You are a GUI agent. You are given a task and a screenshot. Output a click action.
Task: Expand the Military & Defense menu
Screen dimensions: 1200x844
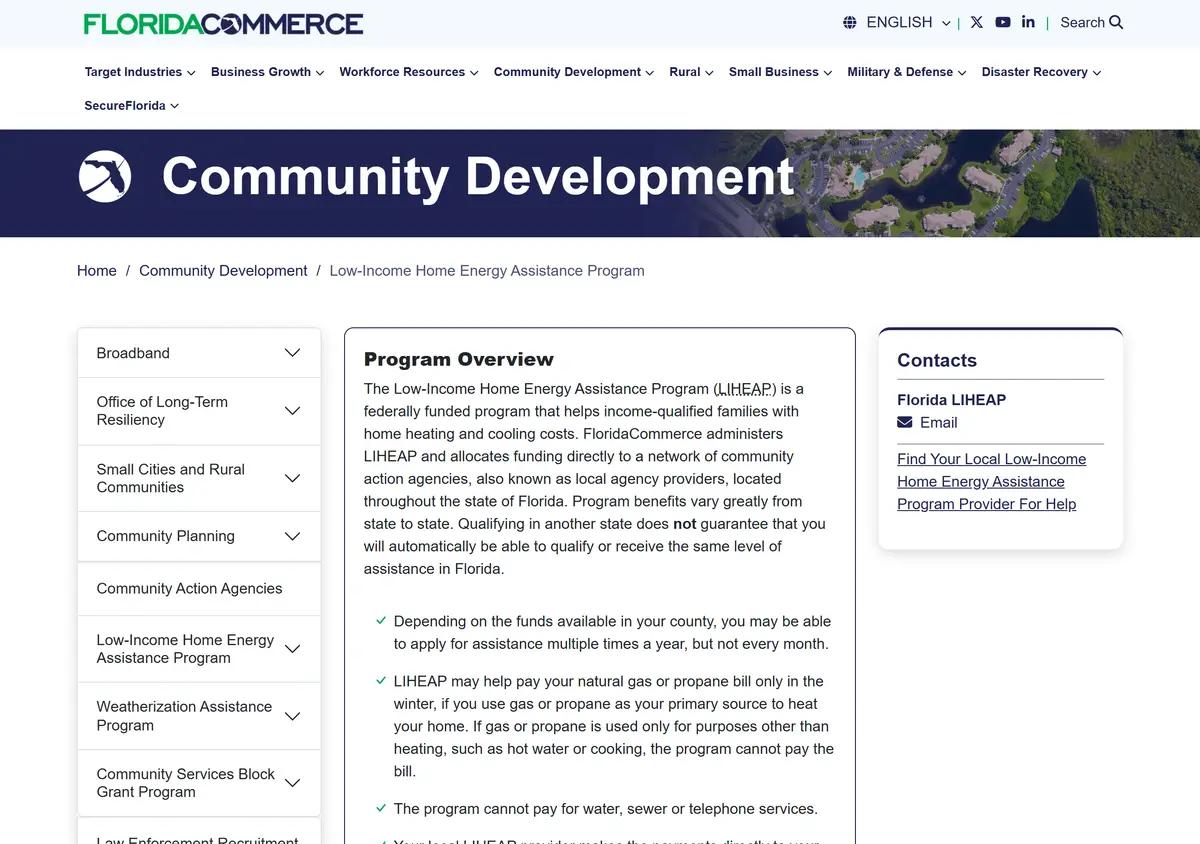pos(906,72)
